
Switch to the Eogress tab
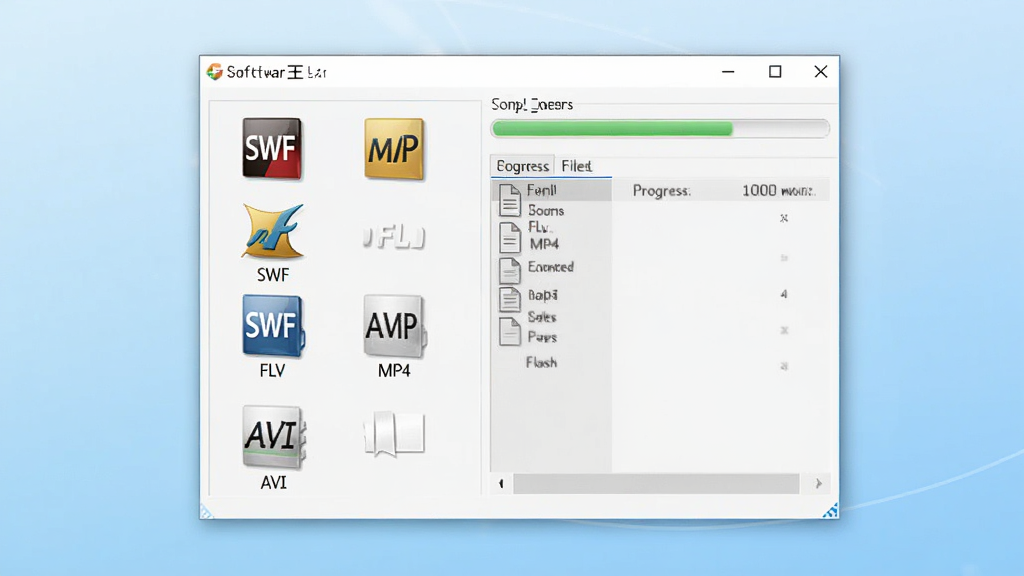coord(522,166)
